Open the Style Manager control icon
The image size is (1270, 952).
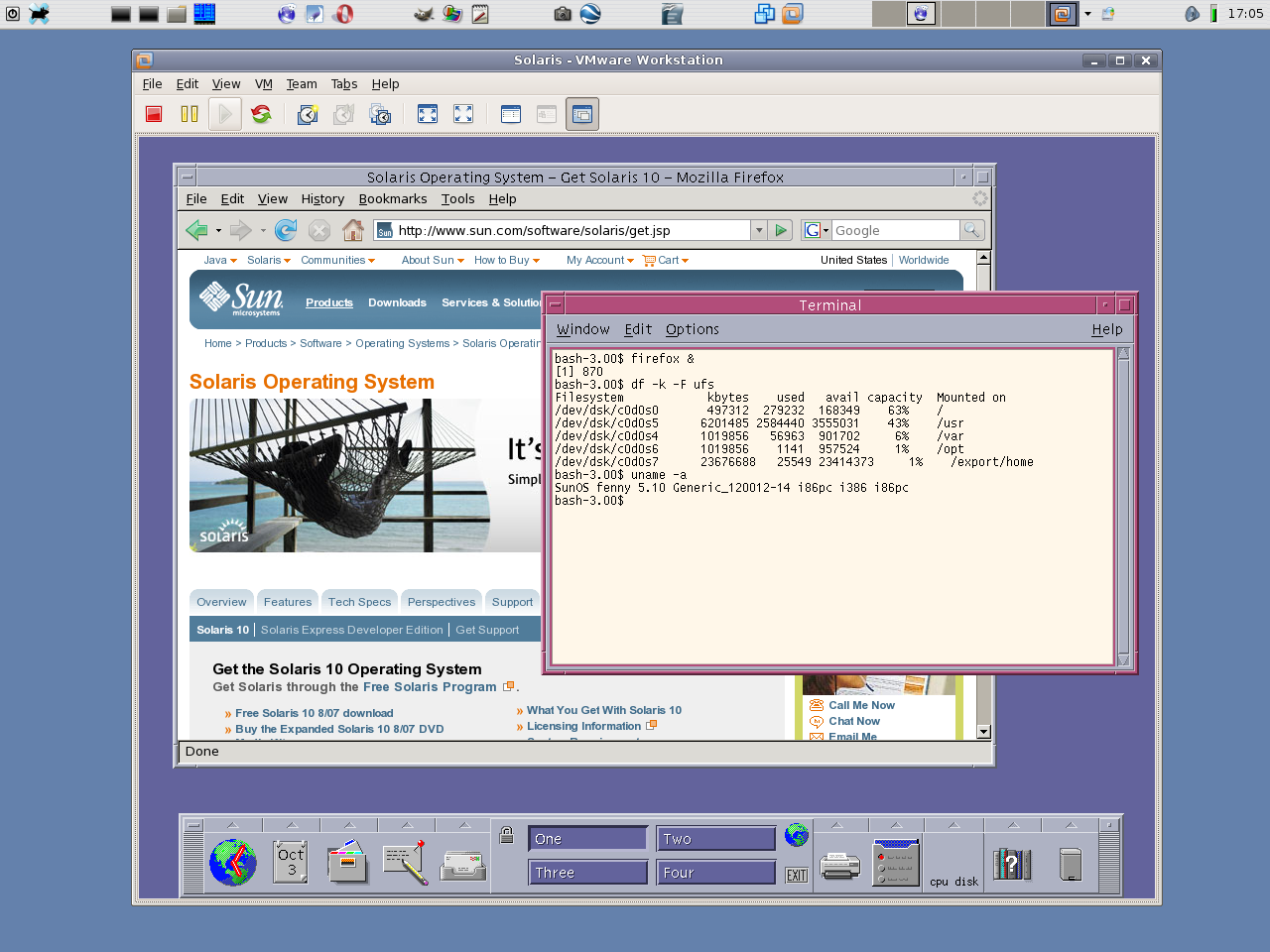click(897, 862)
